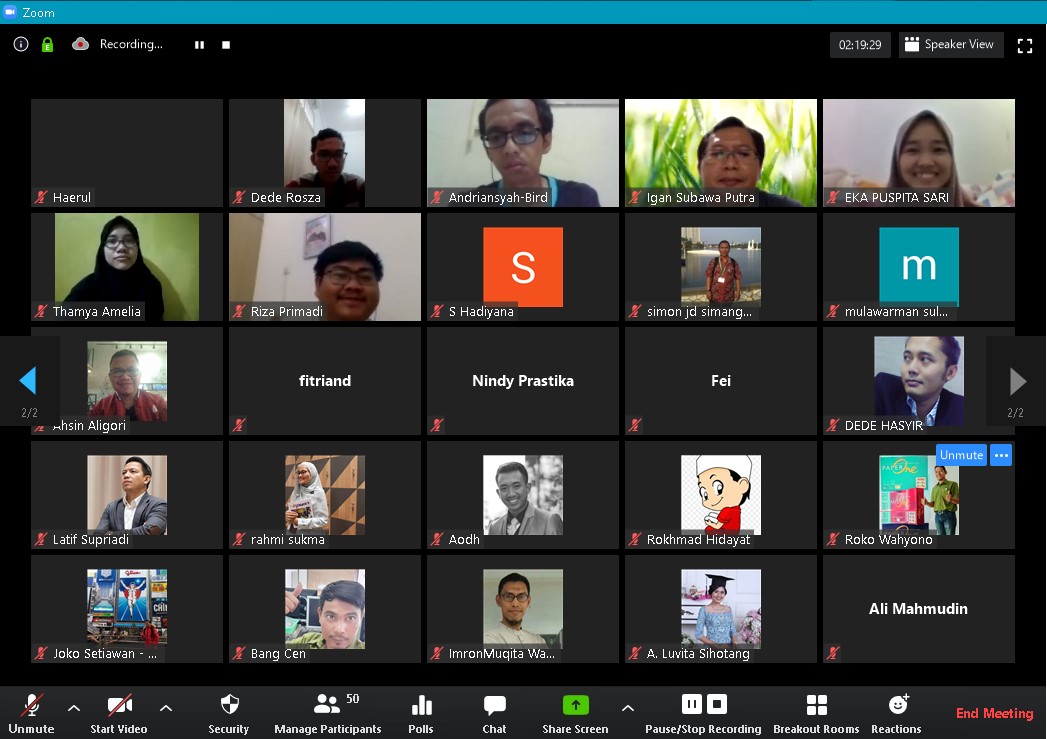Click Unmute on Roko Wahyono's tile

coord(961,455)
